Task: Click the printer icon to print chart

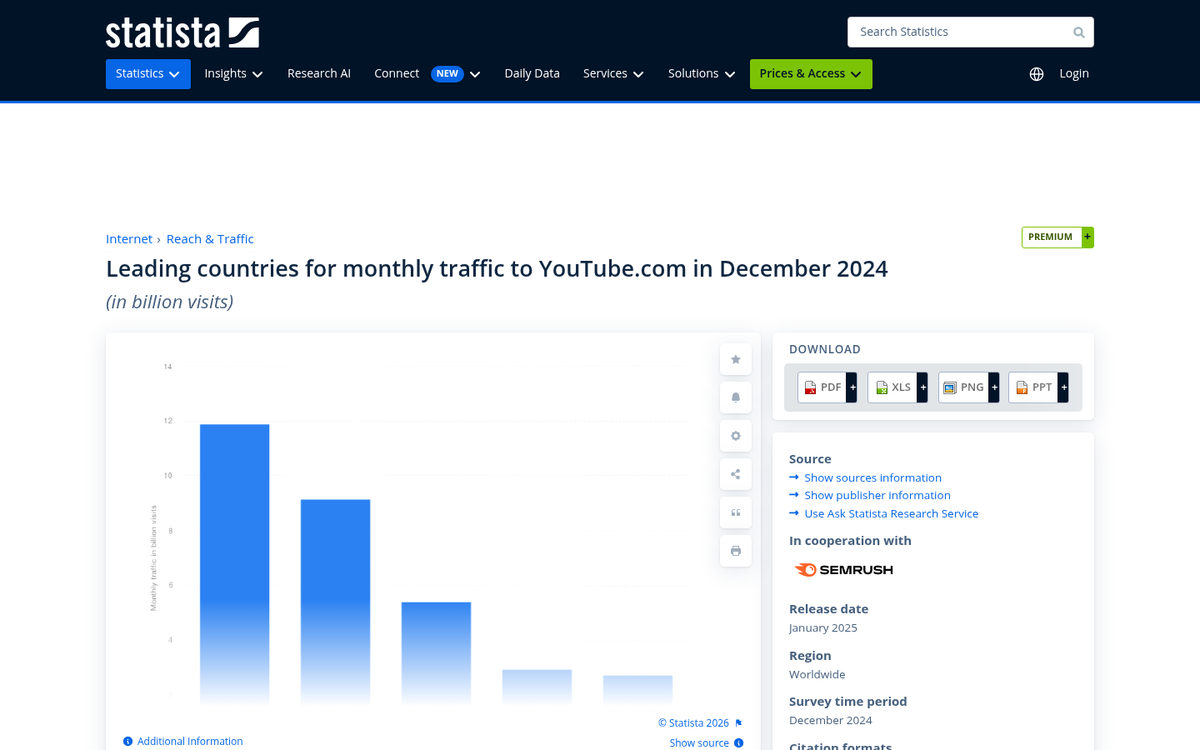Action: click(x=735, y=551)
